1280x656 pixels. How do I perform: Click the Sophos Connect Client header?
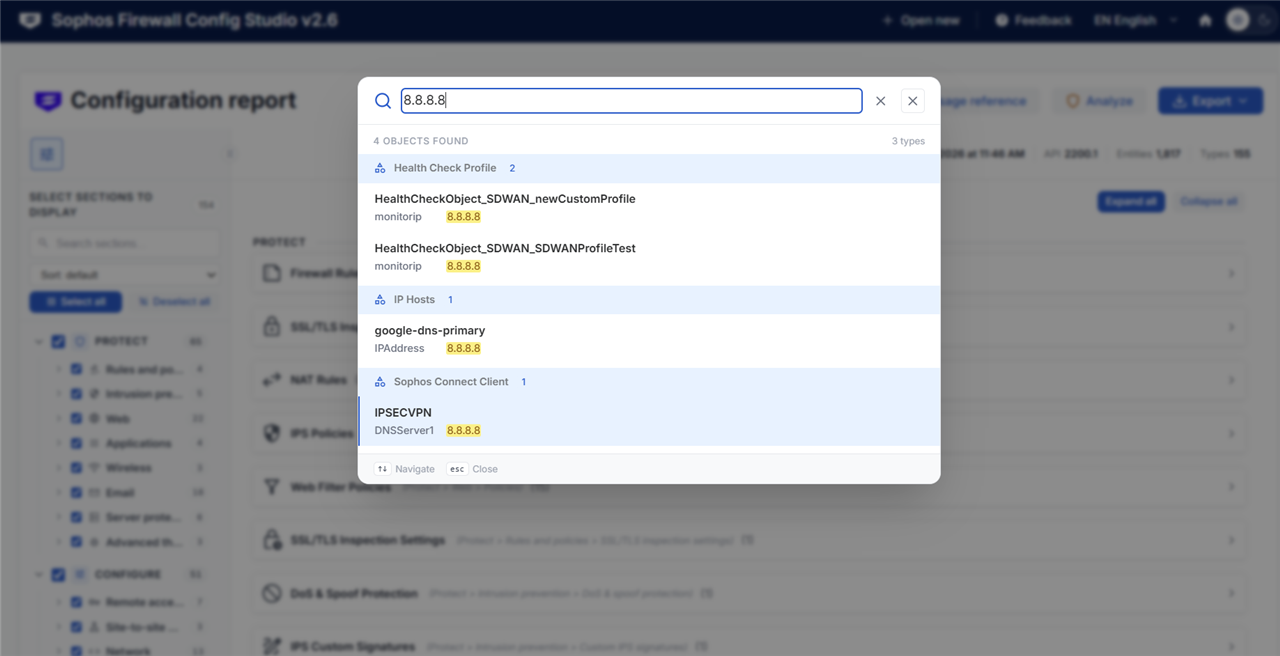[x=649, y=382]
